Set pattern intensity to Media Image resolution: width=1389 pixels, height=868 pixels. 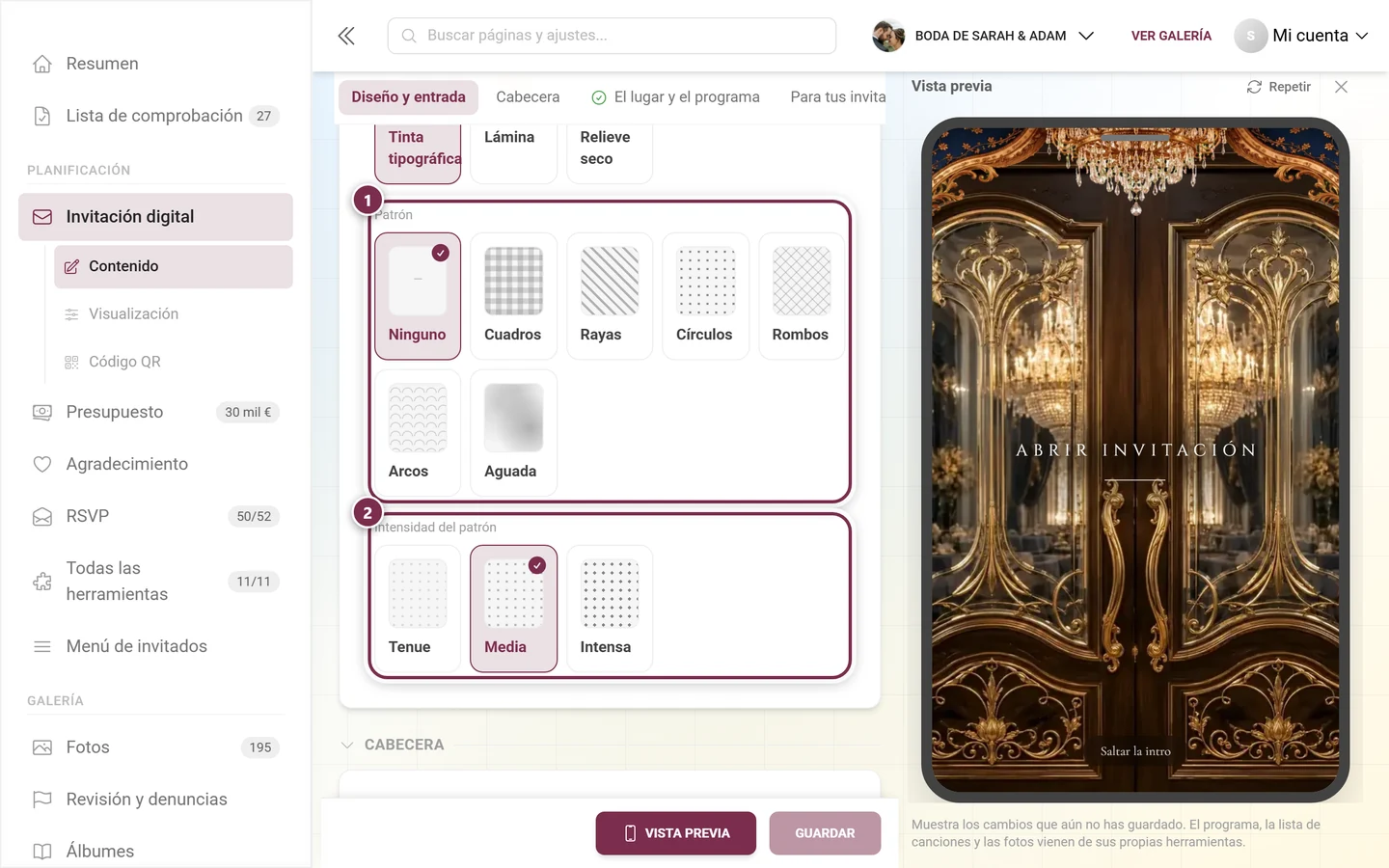tap(513, 609)
